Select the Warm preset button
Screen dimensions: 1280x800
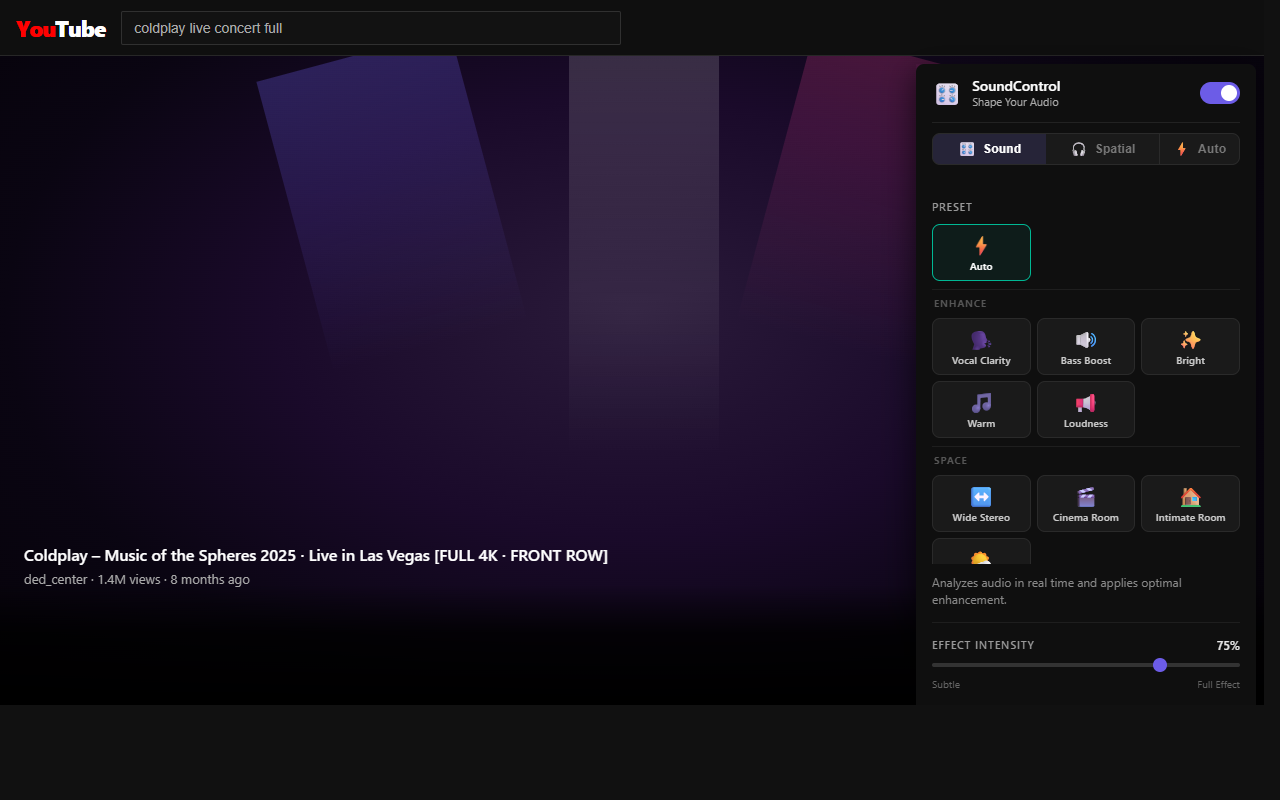tap(981, 410)
